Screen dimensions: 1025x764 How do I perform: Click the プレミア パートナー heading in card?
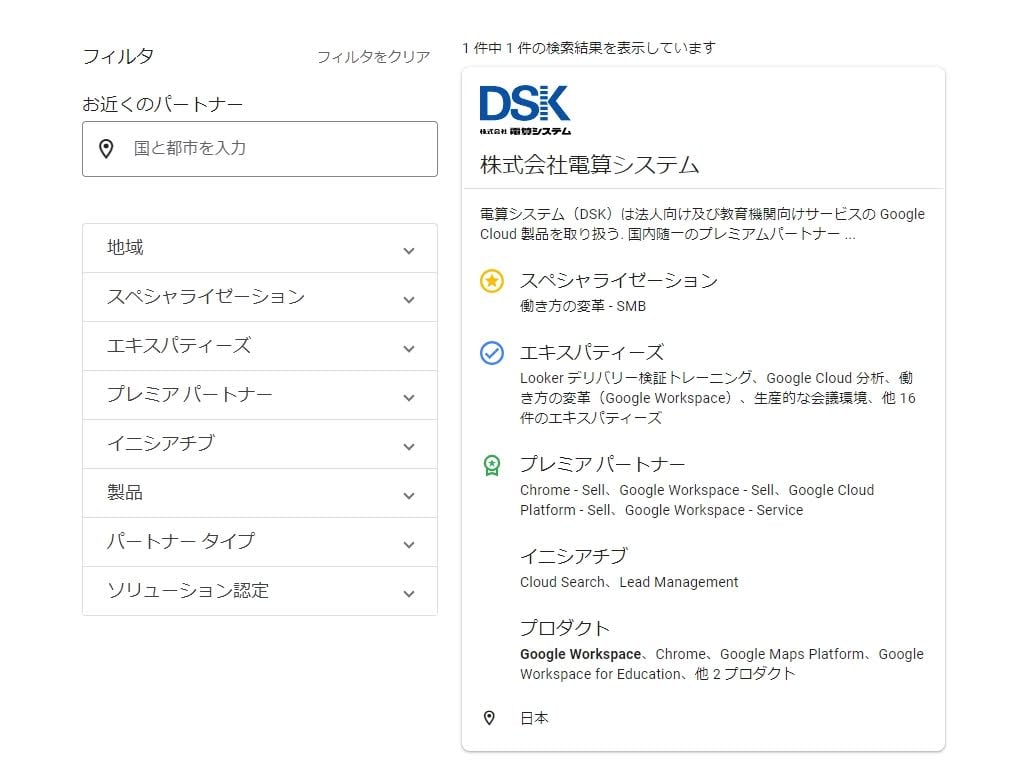[x=602, y=465]
